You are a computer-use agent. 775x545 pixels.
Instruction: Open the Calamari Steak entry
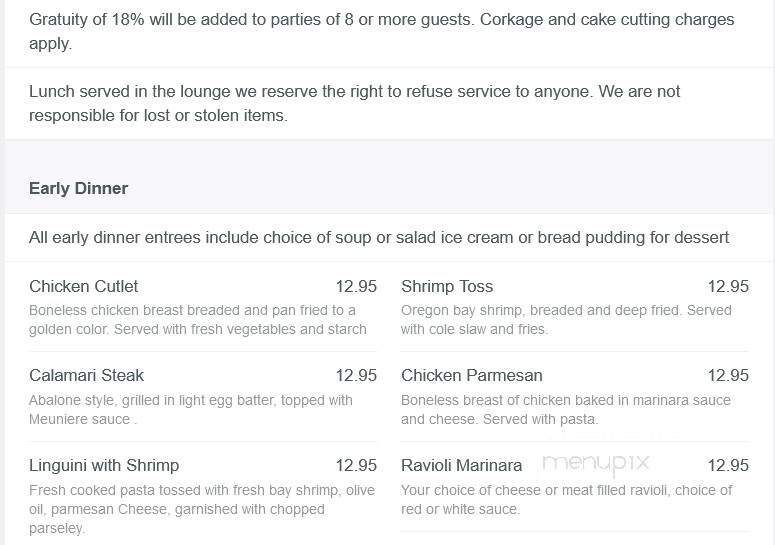pos(86,376)
